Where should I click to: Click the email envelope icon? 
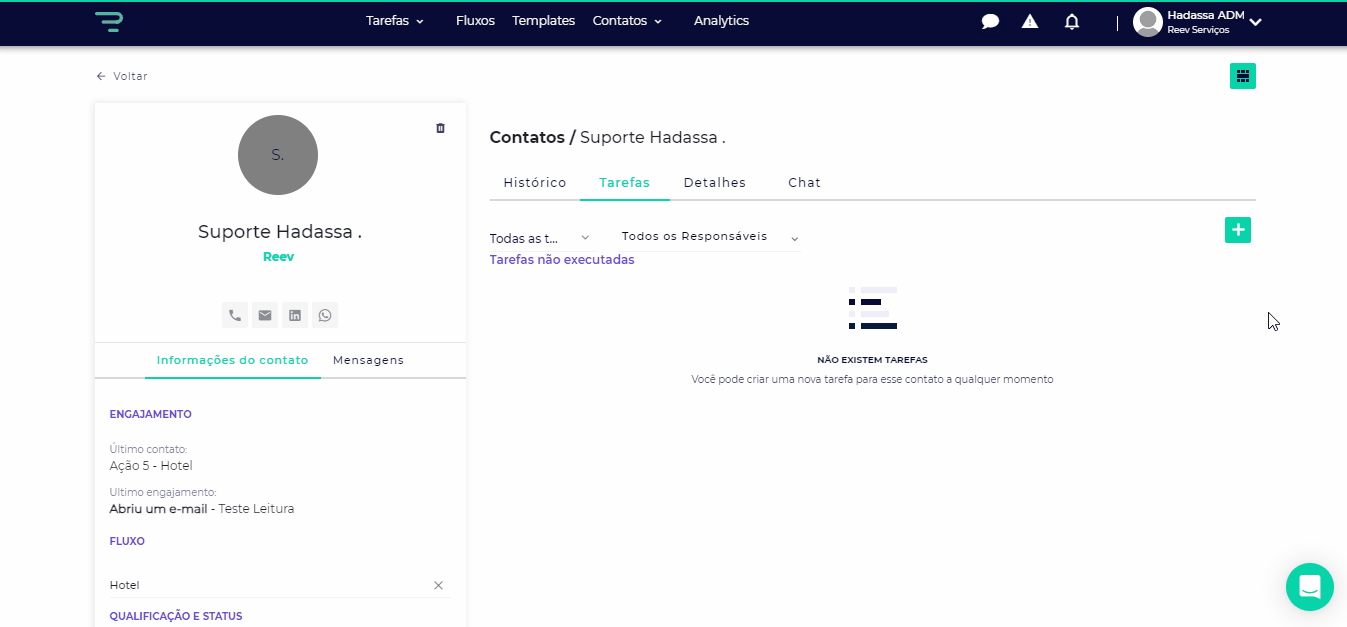tap(265, 315)
